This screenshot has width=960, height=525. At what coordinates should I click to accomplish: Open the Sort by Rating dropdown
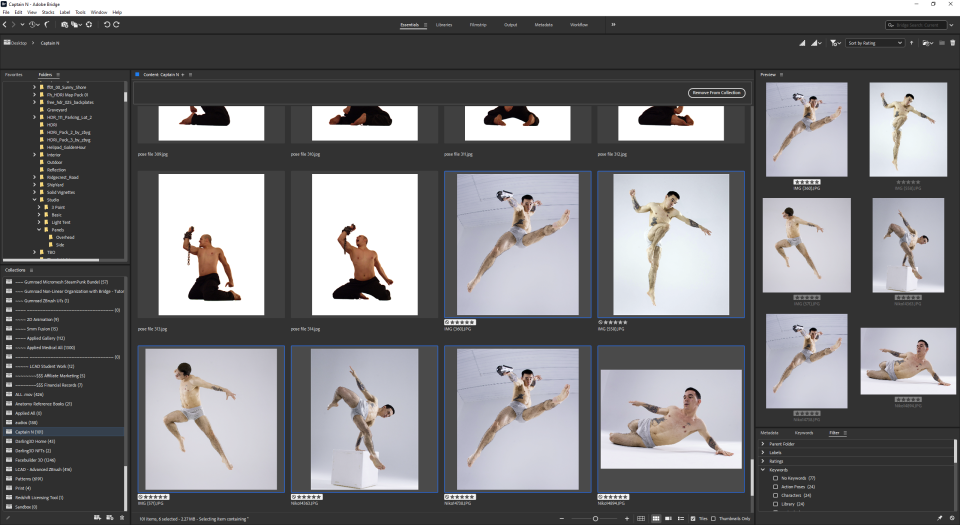(x=874, y=43)
